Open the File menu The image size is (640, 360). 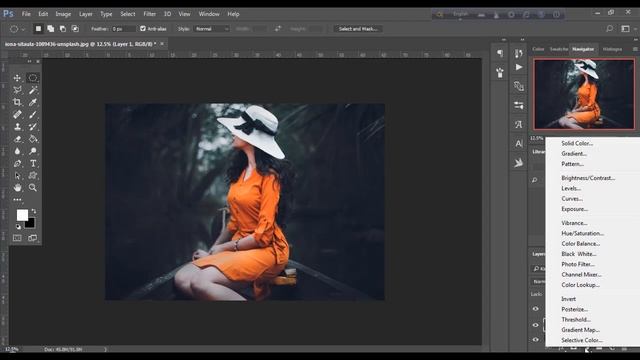coord(26,14)
